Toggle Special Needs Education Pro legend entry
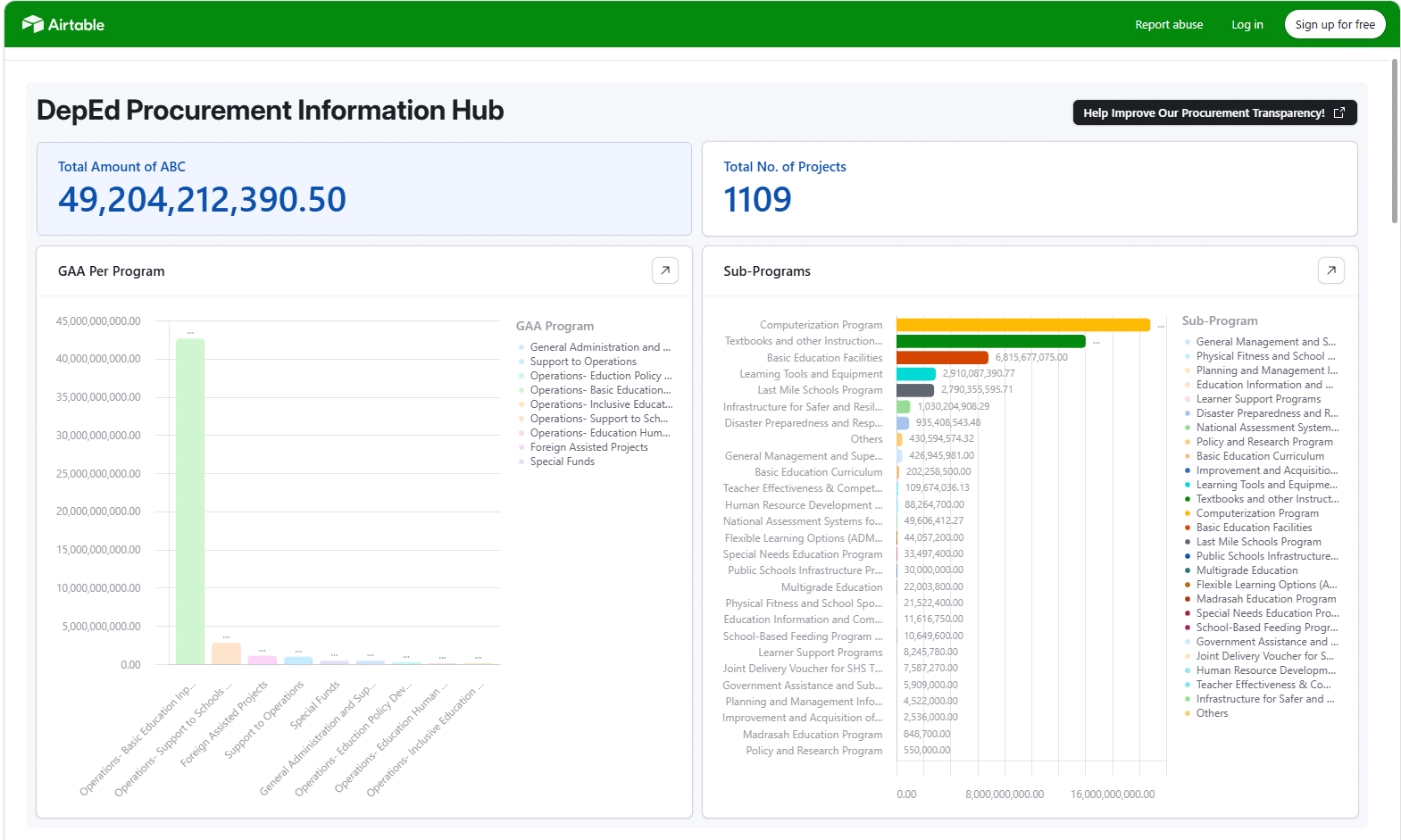The height and width of the screenshot is (840, 1401). coord(1262,613)
